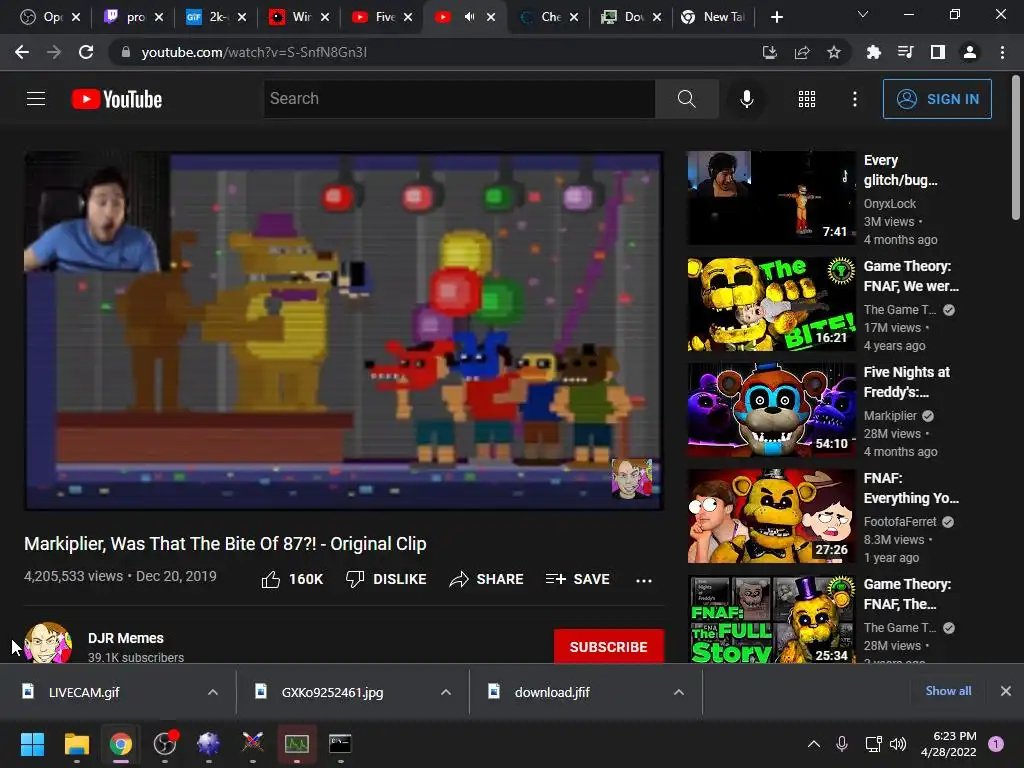Open FootofaFerret FNAF Everything video
The height and width of the screenshot is (768, 1024).
(x=771, y=516)
